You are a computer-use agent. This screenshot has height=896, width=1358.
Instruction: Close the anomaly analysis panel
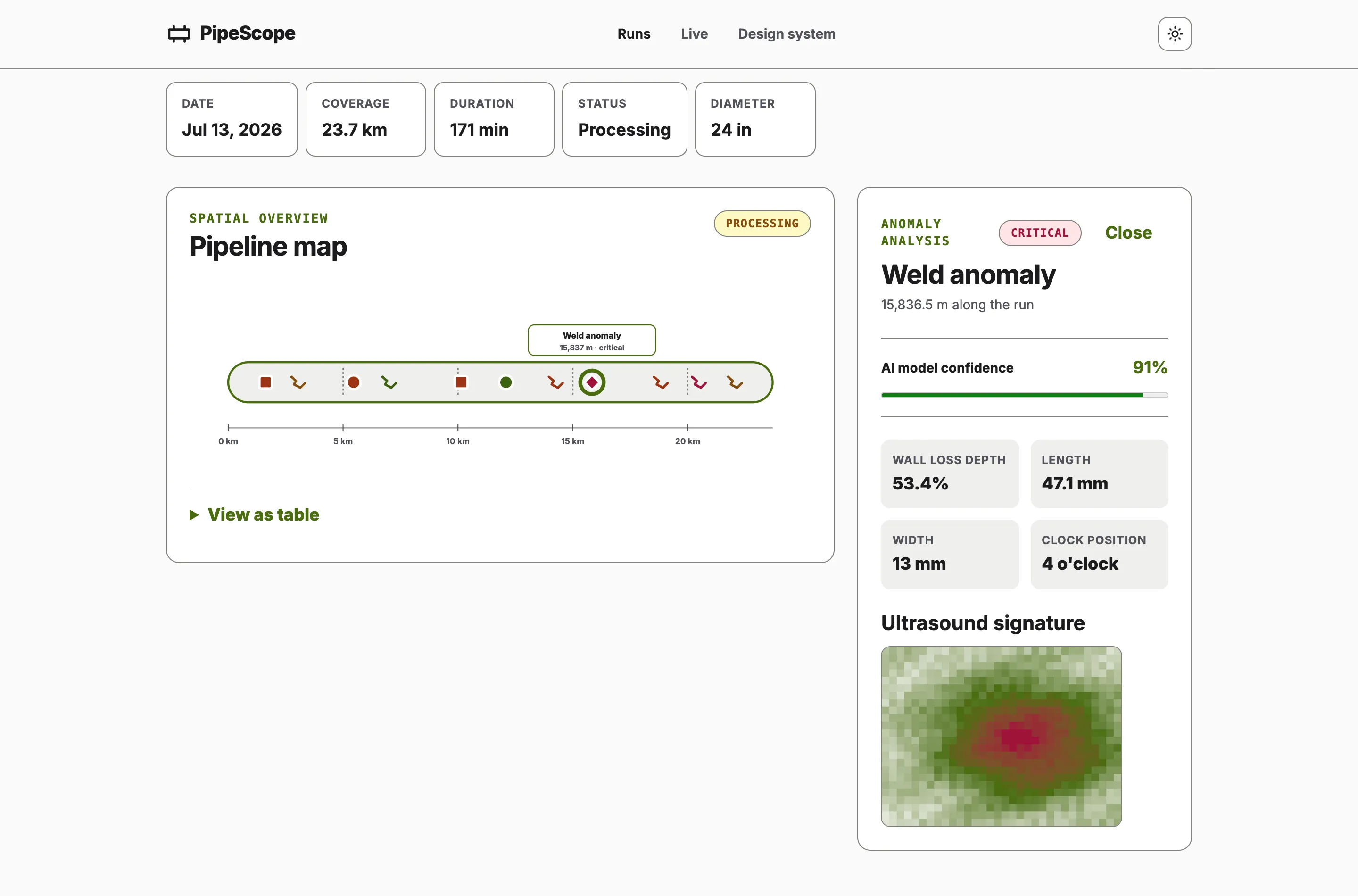[x=1128, y=232]
